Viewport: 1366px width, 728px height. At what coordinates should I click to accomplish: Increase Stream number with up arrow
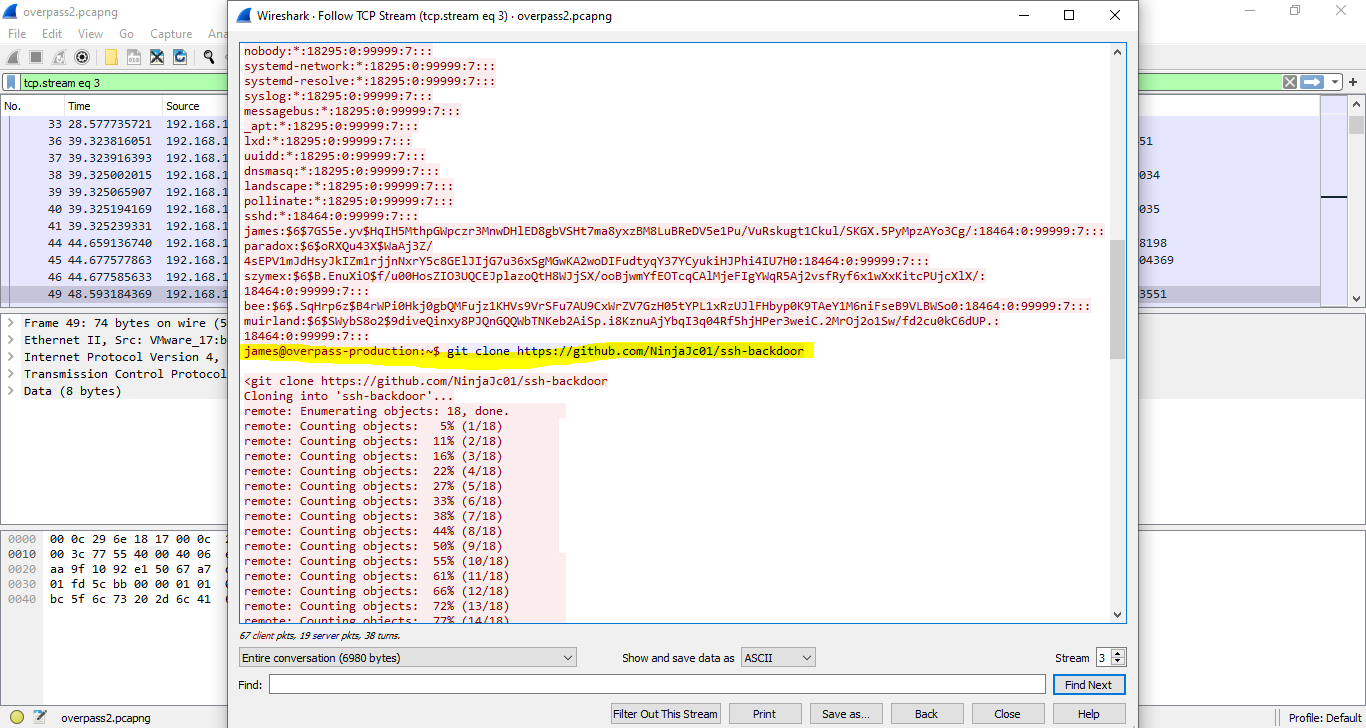pyautogui.click(x=1118, y=653)
